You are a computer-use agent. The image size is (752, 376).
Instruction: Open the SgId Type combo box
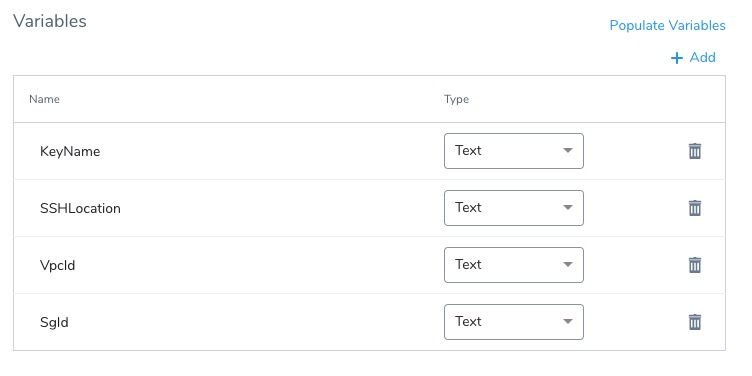514,322
